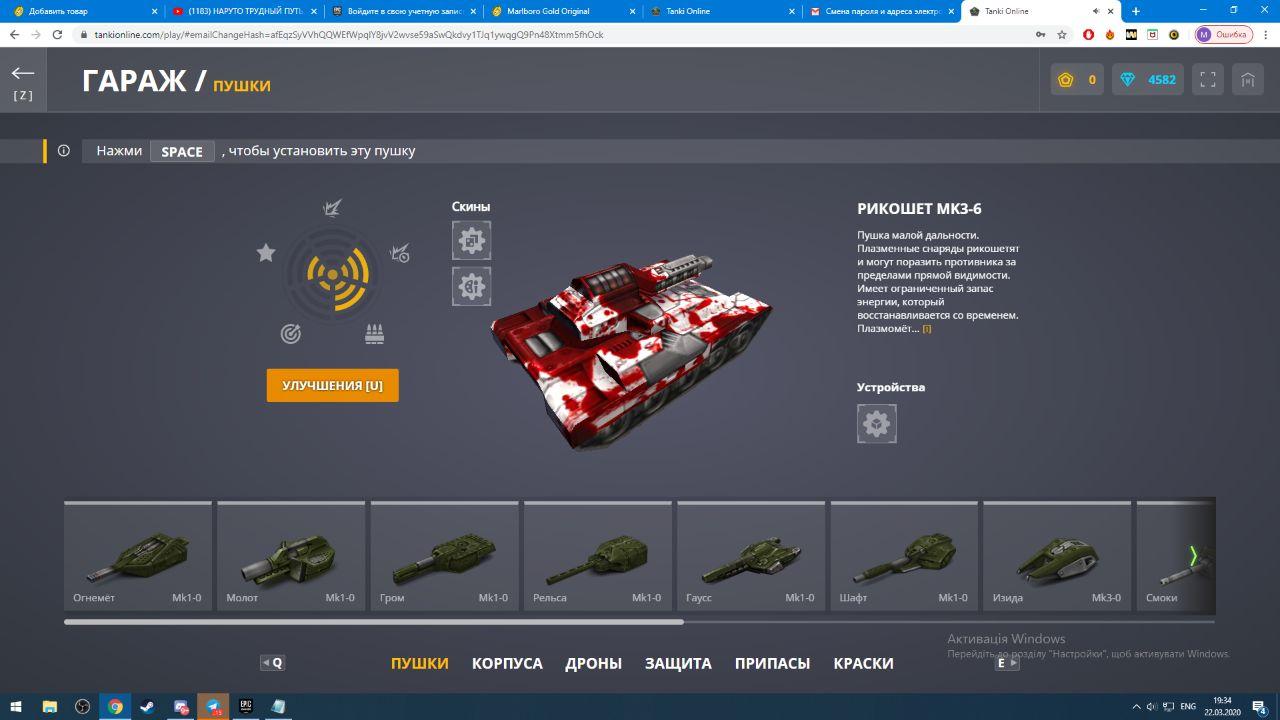
Task: Open the Chrome profile Ошибка button
Action: tap(1224, 34)
